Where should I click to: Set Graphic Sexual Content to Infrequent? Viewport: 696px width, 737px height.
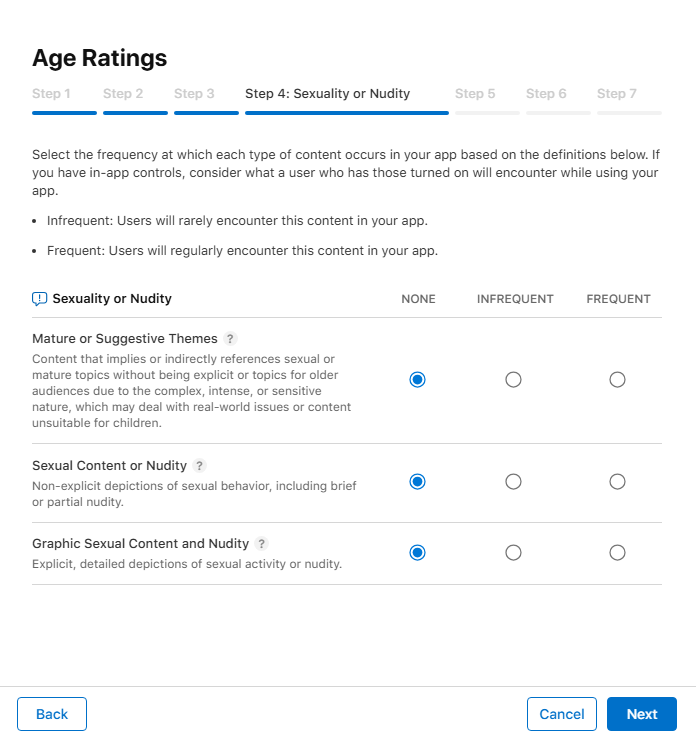click(x=513, y=553)
